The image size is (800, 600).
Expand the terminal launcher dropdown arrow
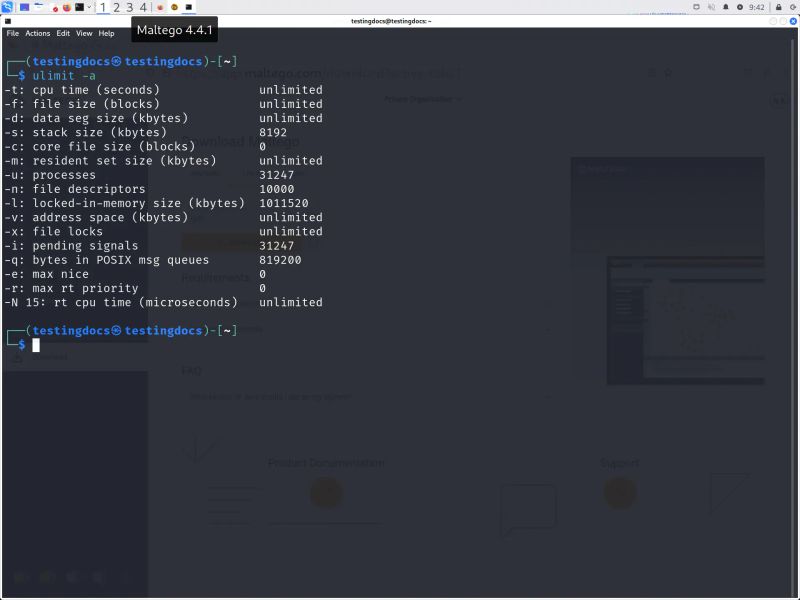click(x=89, y=5)
